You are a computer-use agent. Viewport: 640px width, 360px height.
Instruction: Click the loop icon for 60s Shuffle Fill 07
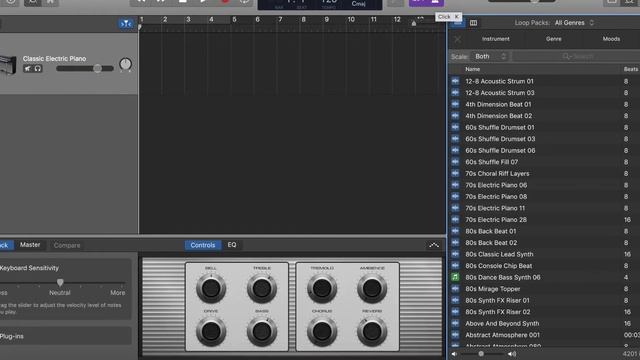tap(455, 162)
